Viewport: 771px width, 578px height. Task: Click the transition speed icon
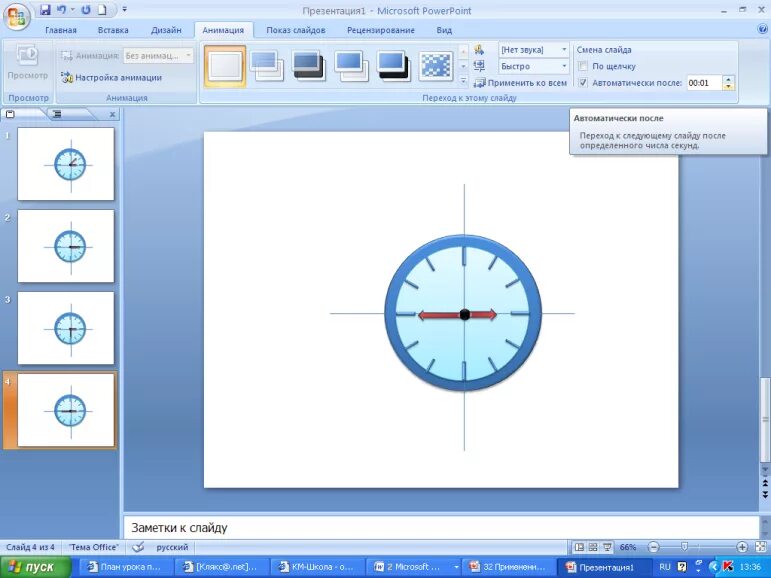click(x=479, y=65)
